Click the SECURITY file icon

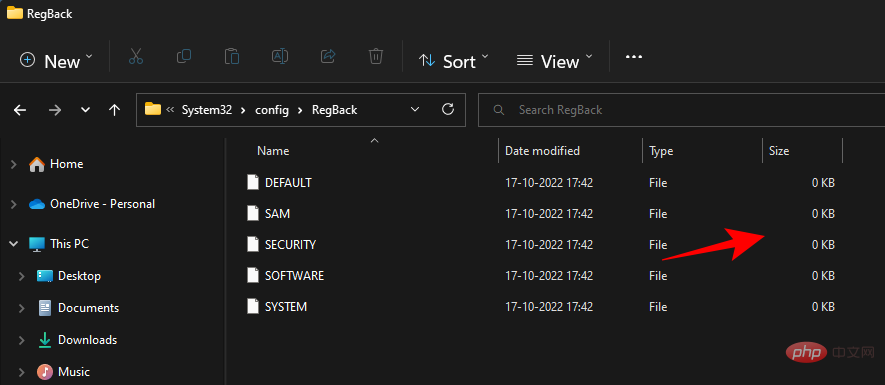pyautogui.click(x=253, y=244)
